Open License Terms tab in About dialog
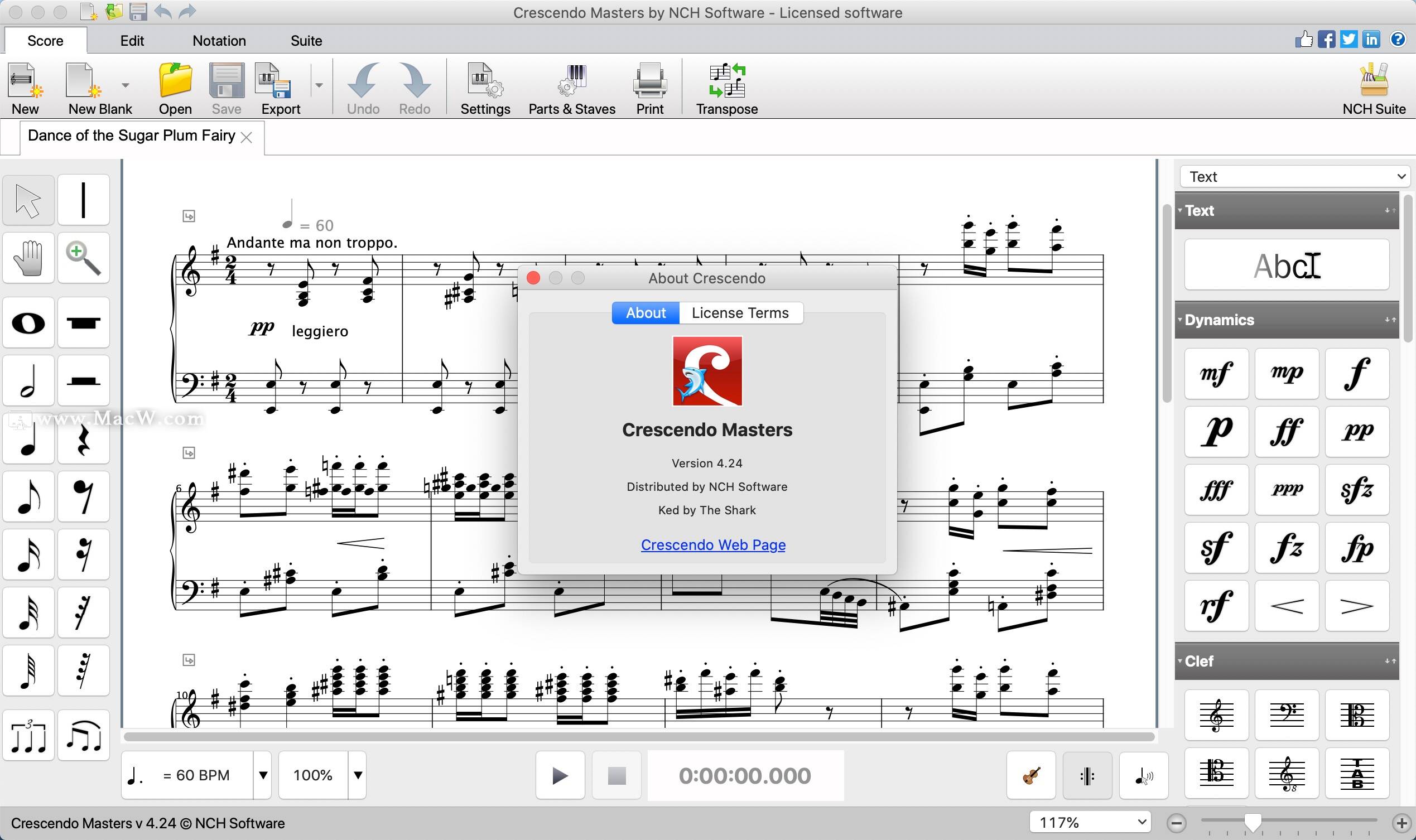Screen dimensions: 1416x840 [740, 313]
